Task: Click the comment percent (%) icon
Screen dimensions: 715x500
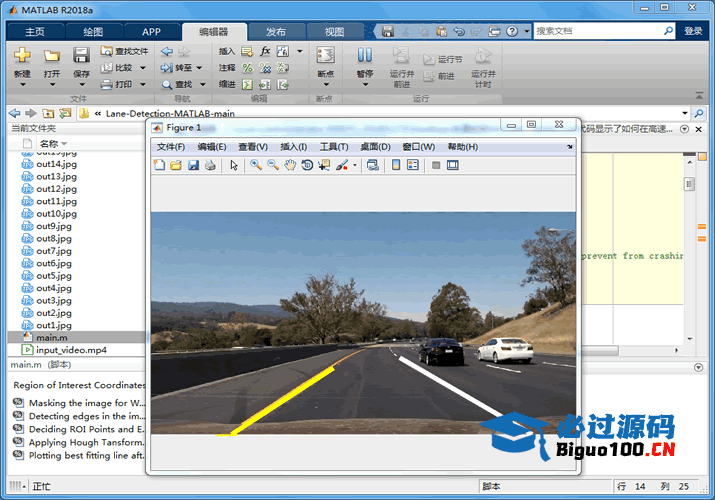Action: pyautogui.click(x=247, y=68)
